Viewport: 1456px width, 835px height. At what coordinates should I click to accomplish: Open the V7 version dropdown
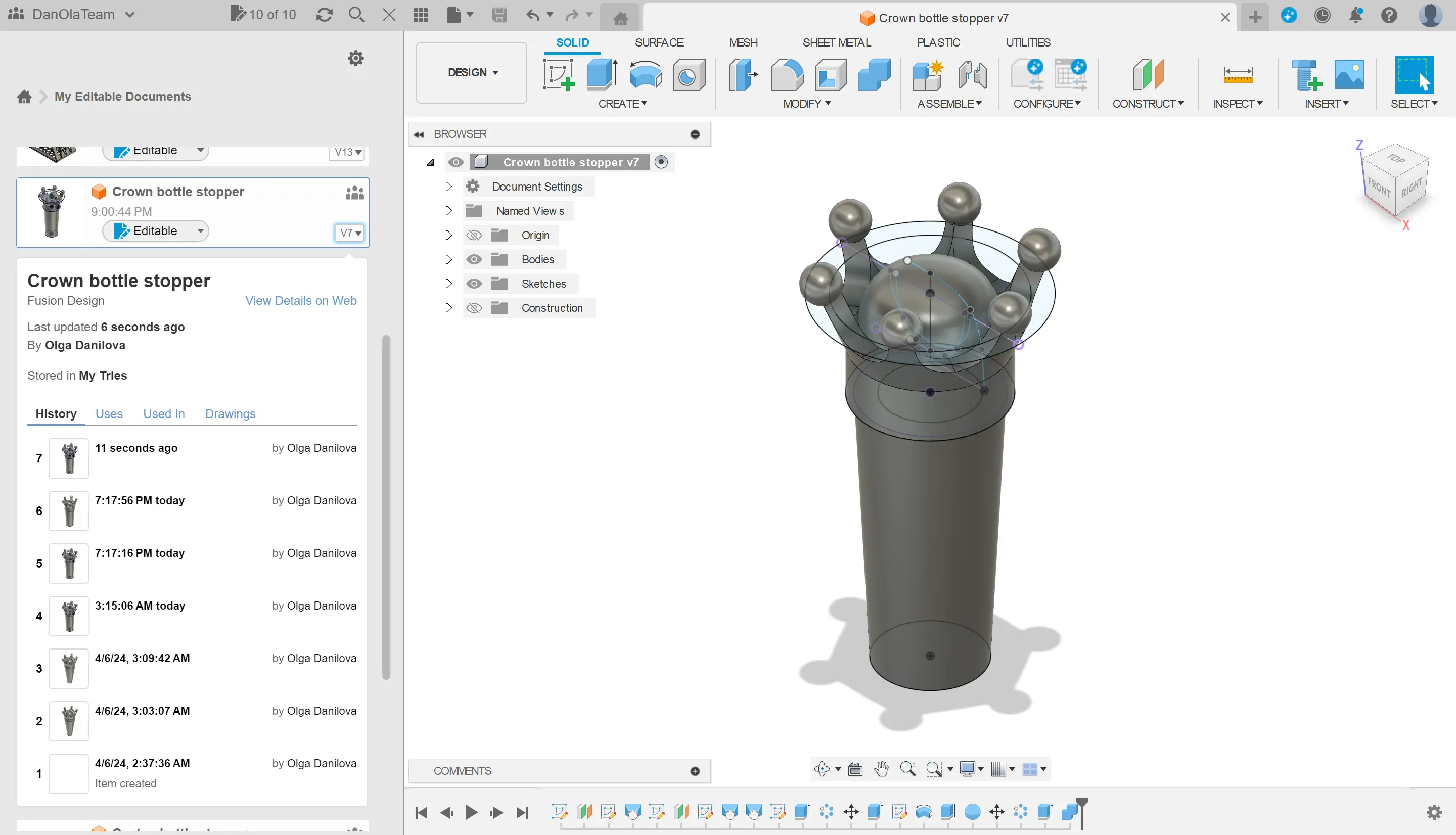(350, 233)
